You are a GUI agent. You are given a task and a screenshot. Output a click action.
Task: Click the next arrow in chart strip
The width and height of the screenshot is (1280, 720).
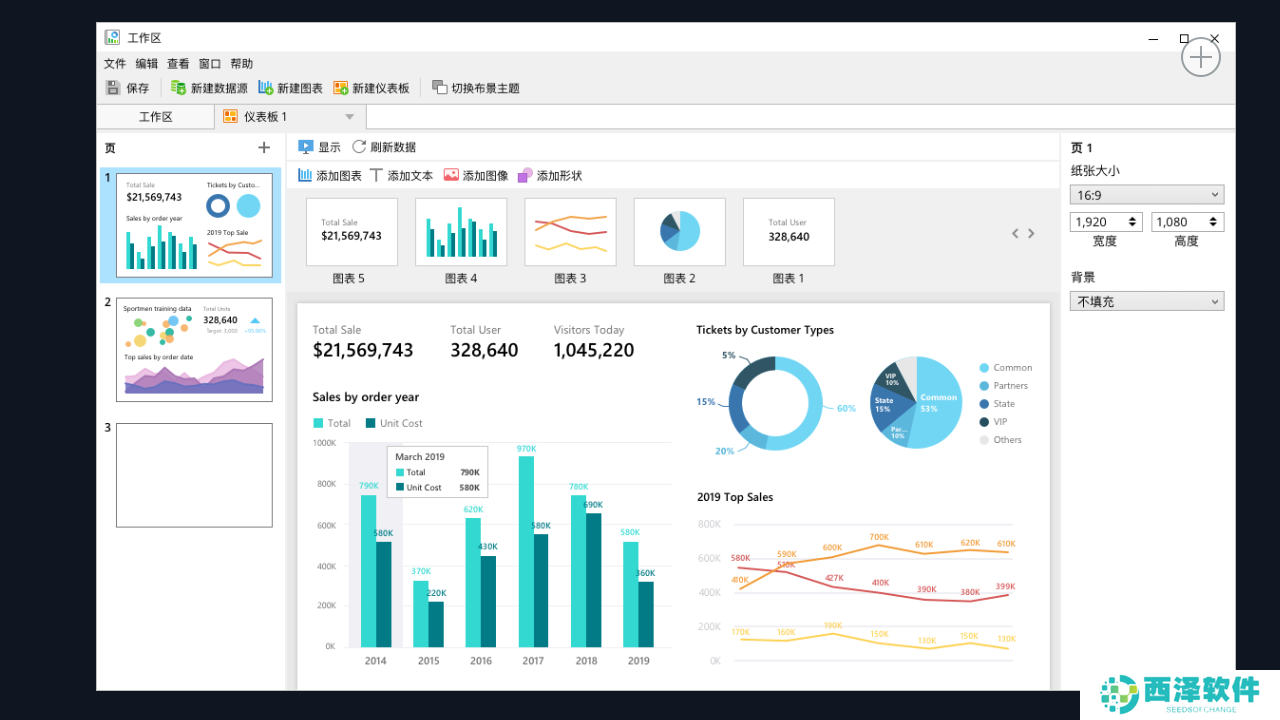click(1031, 233)
